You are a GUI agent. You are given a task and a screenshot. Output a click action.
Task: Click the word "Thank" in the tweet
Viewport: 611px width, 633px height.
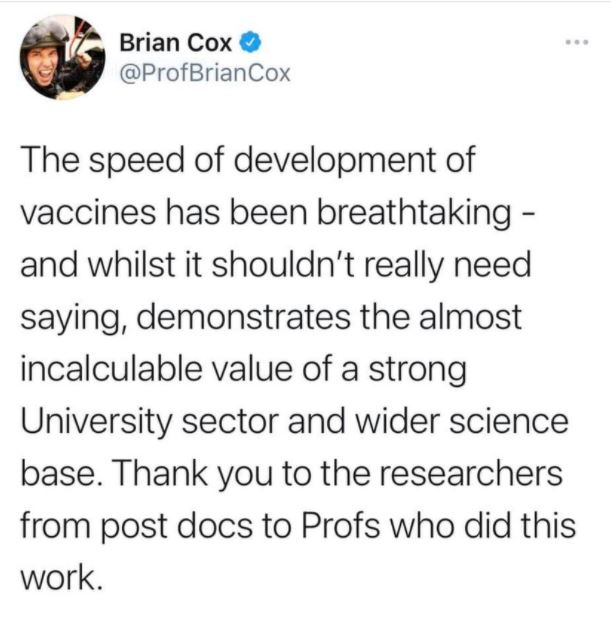click(x=162, y=473)
